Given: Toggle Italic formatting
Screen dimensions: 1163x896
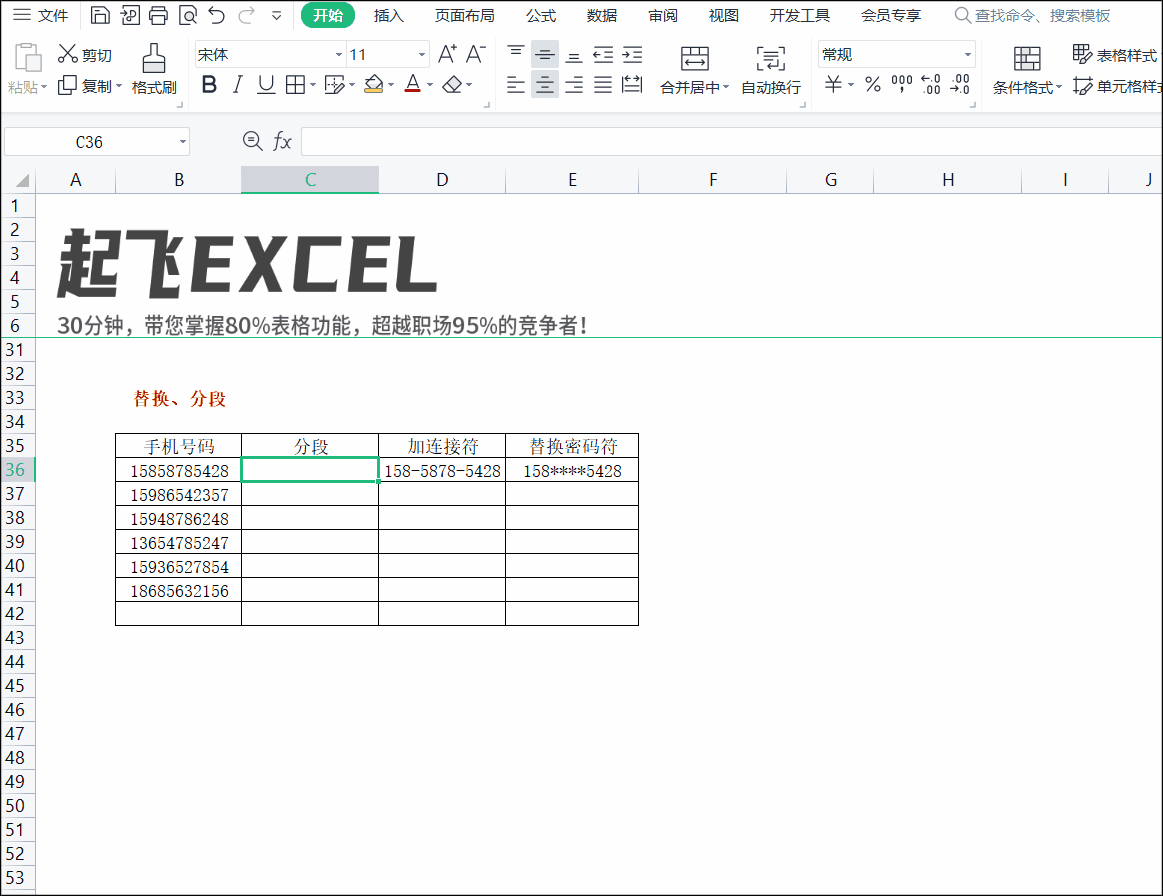Looking at the screenshot, I should pyautogui.click(x=237, y=85).
